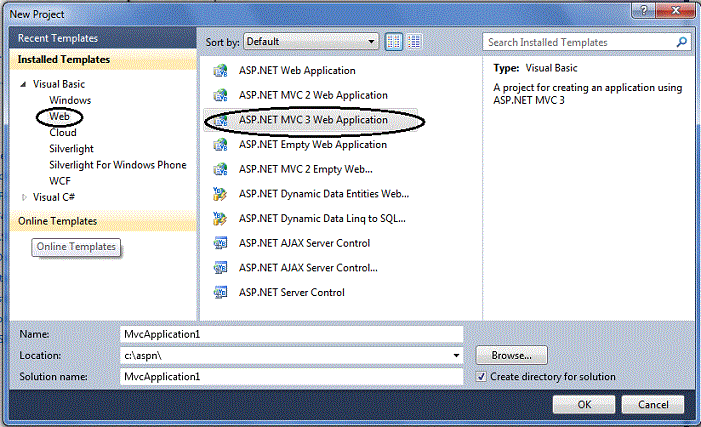Click the Online Templates button
Screen dimensions: 701x427
pos(76,247)
